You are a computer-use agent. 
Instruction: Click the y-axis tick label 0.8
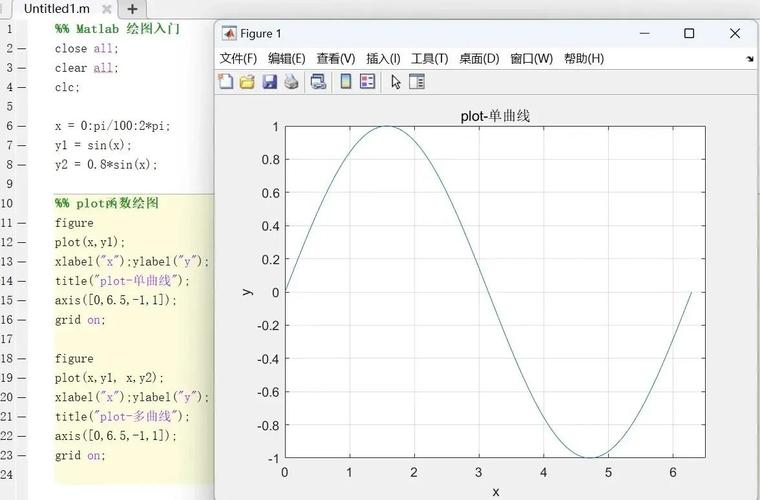tap(270, 160)
